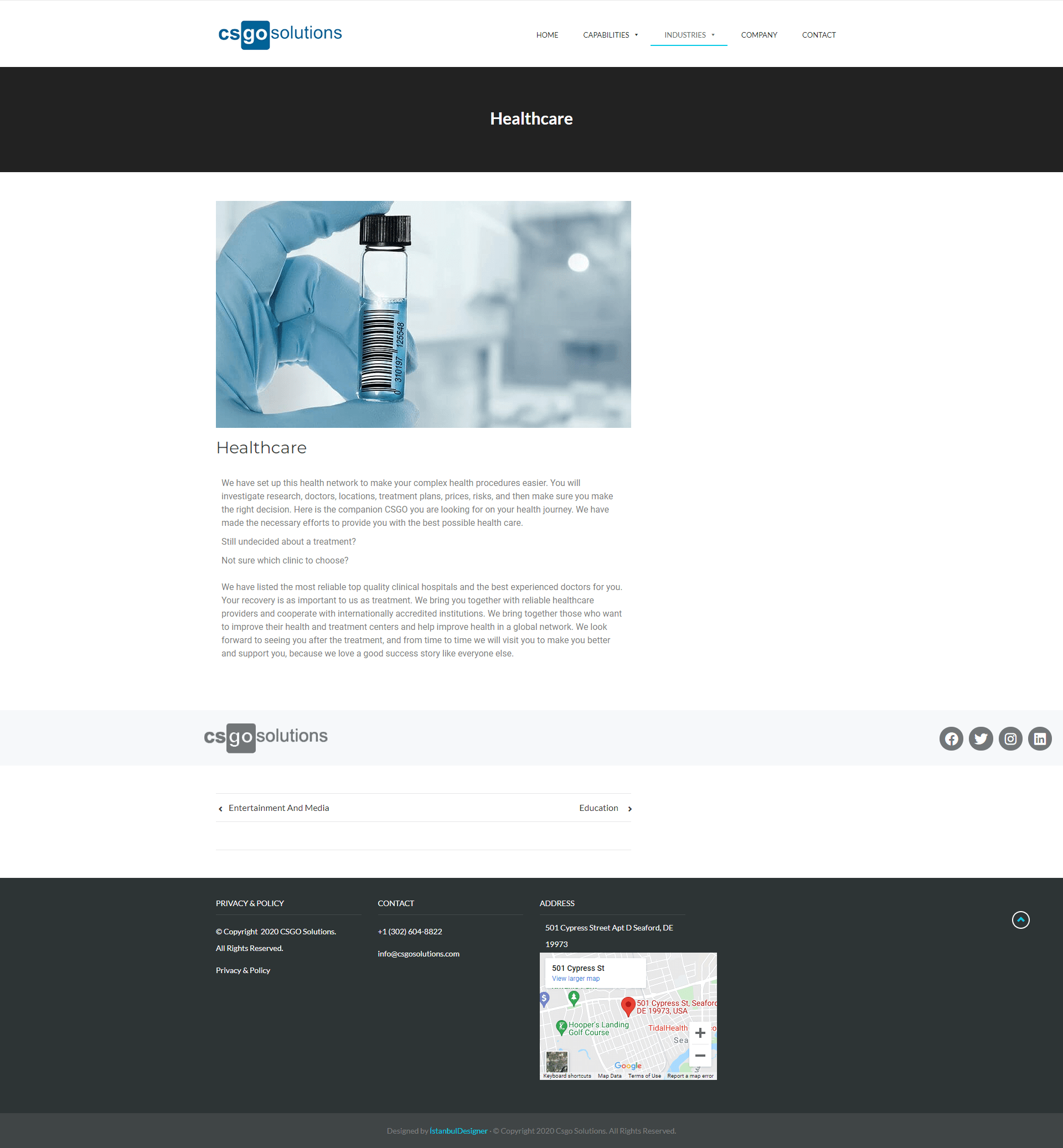Click the scroll-to-top arrow button
The image size is (1063, 1148).
[x=1020, y=919]
